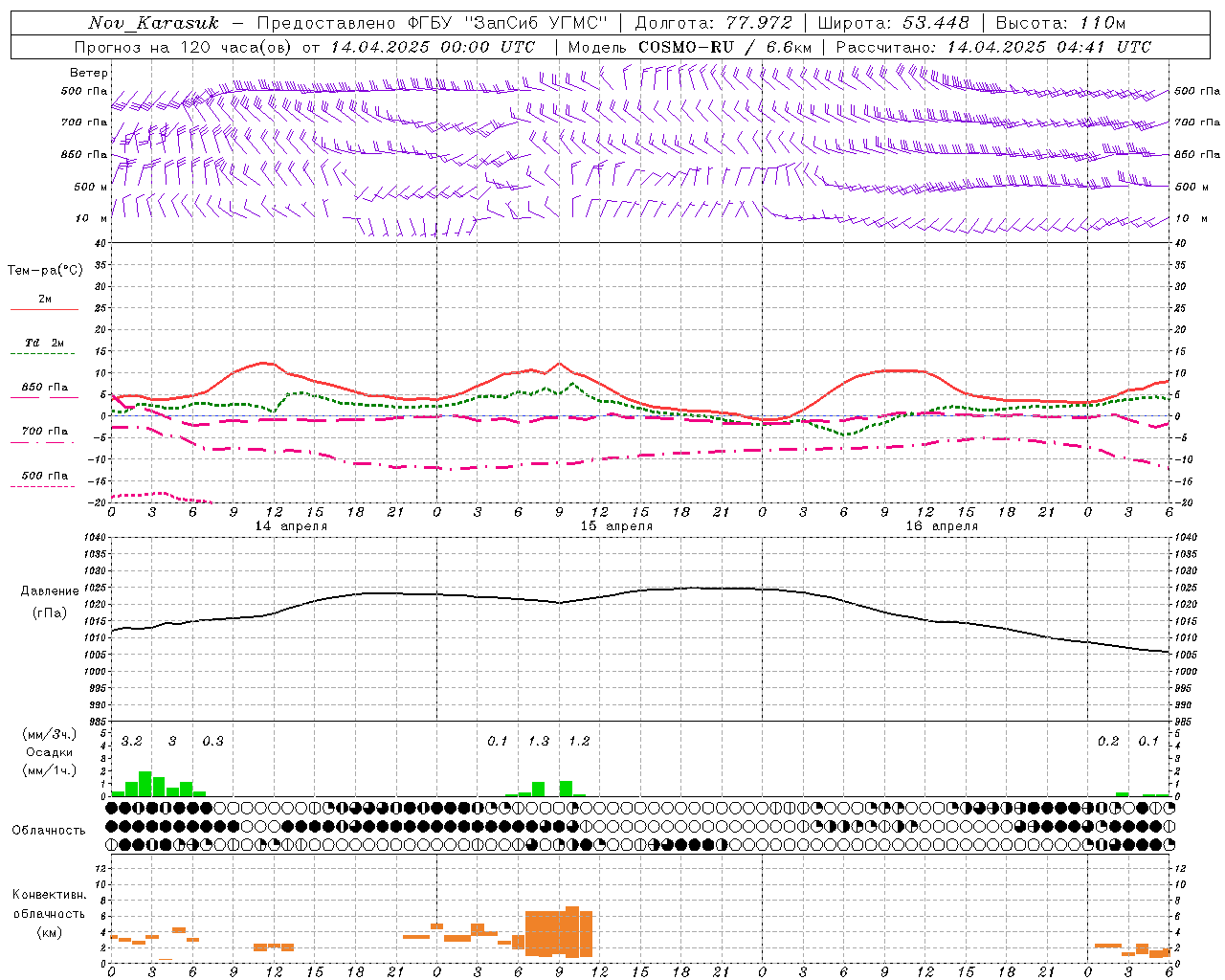
Task: Click the 'Прогноз на 120 часа(ов)' forecast header
Action: pos(182,47)
